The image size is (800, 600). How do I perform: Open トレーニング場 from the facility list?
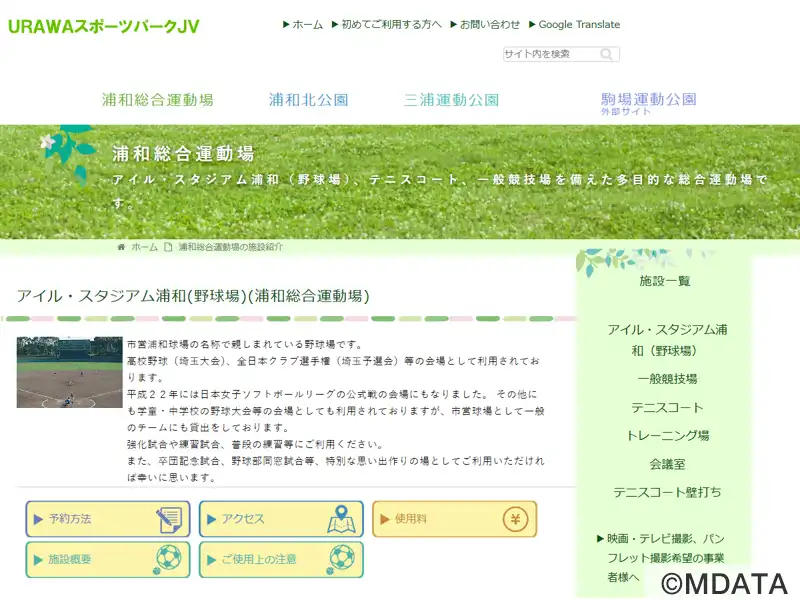pos(667,436)
